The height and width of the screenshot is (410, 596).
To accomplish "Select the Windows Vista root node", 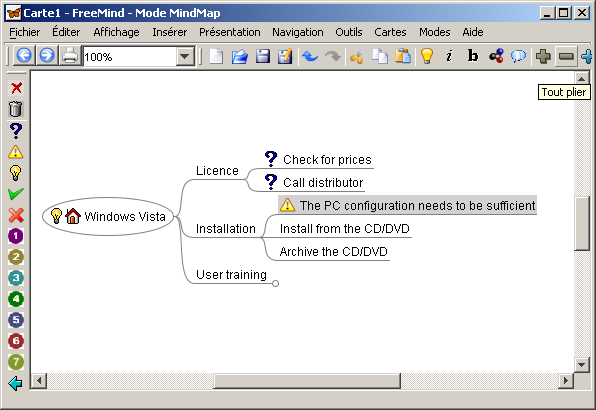I will tap(108, 216).
